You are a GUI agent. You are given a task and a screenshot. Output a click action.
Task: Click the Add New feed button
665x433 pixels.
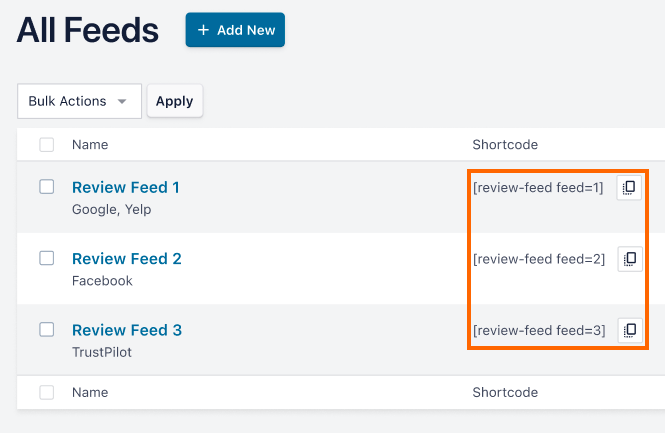[235, 30]
